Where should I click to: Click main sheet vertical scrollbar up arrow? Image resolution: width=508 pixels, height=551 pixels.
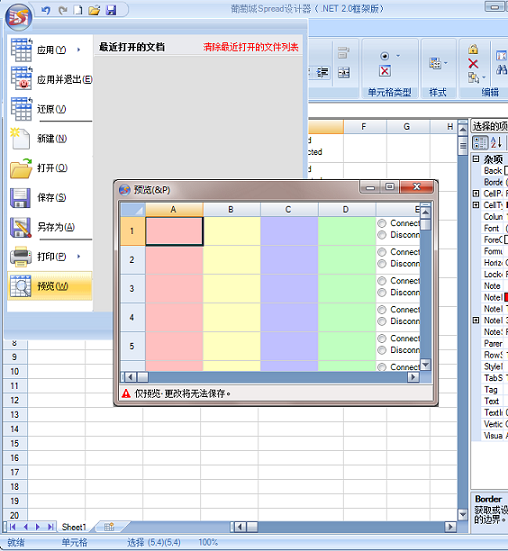[463, 130]
